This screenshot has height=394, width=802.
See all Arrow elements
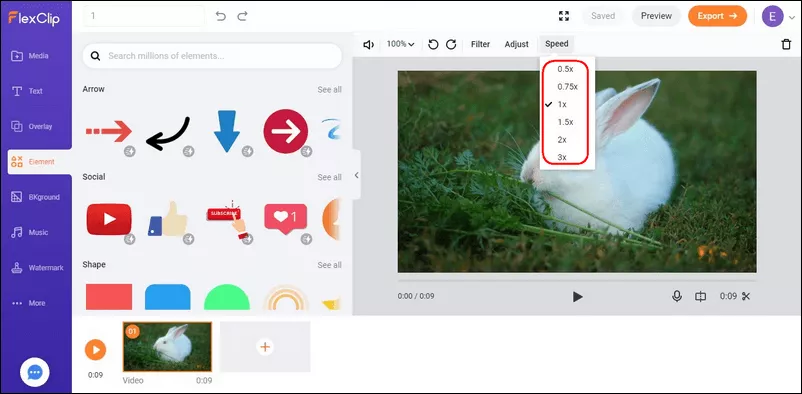(329, 90)
